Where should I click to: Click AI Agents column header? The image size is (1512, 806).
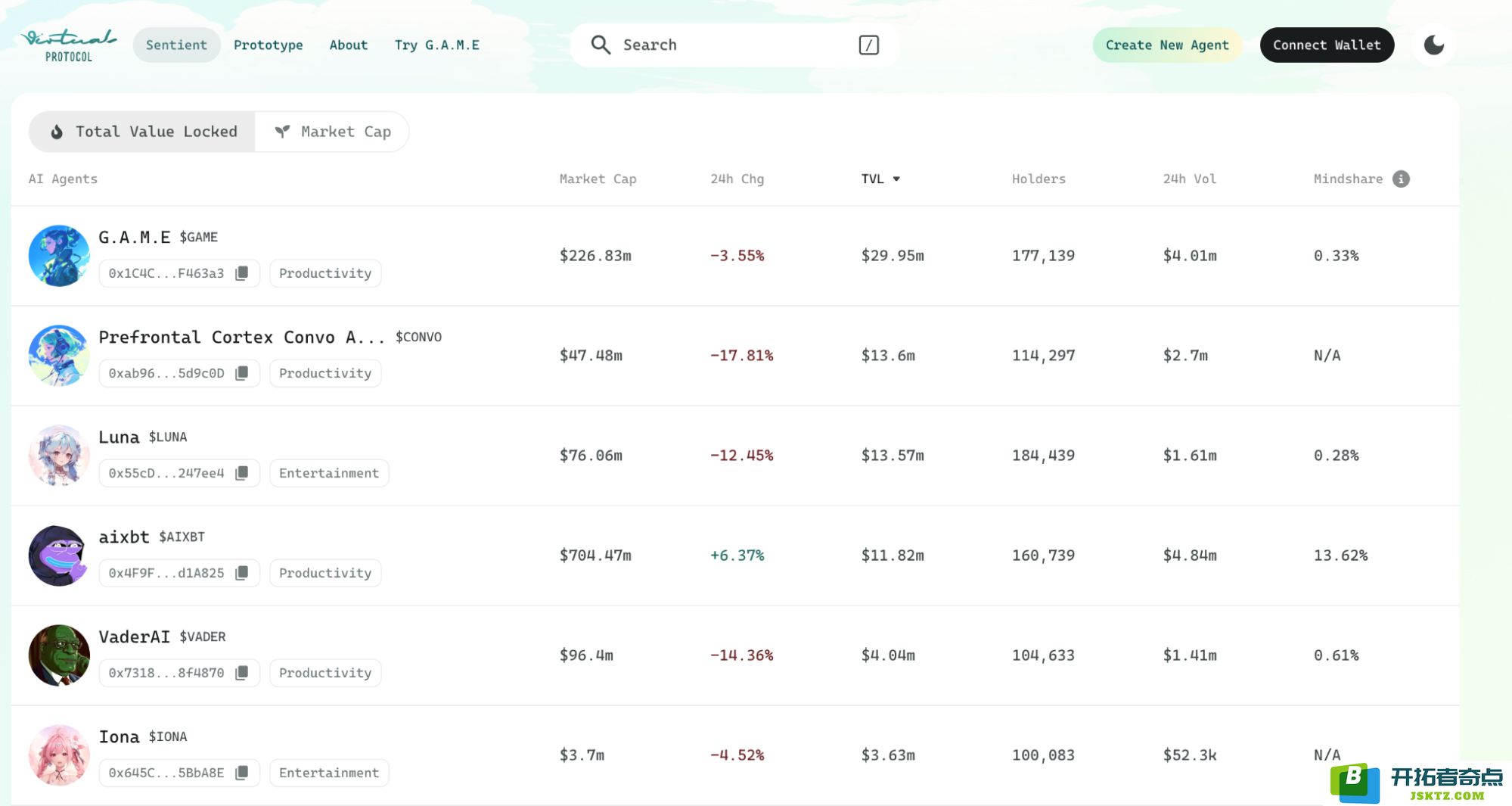point(63,179)
